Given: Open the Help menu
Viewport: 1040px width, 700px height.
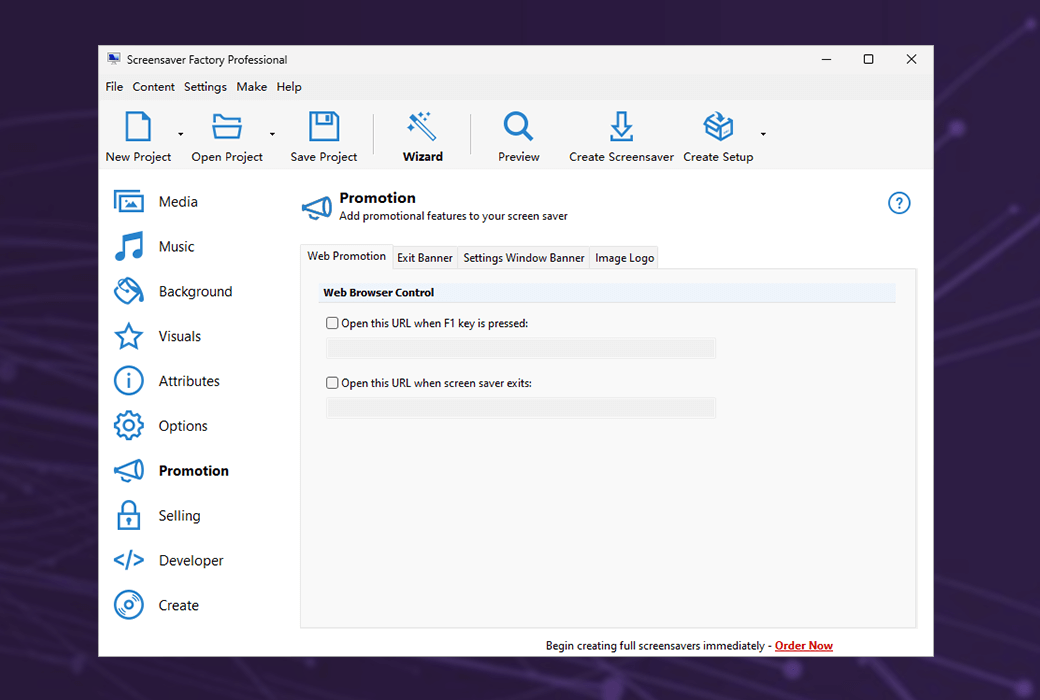Looking at the screenshot, I should click(289, 87).
